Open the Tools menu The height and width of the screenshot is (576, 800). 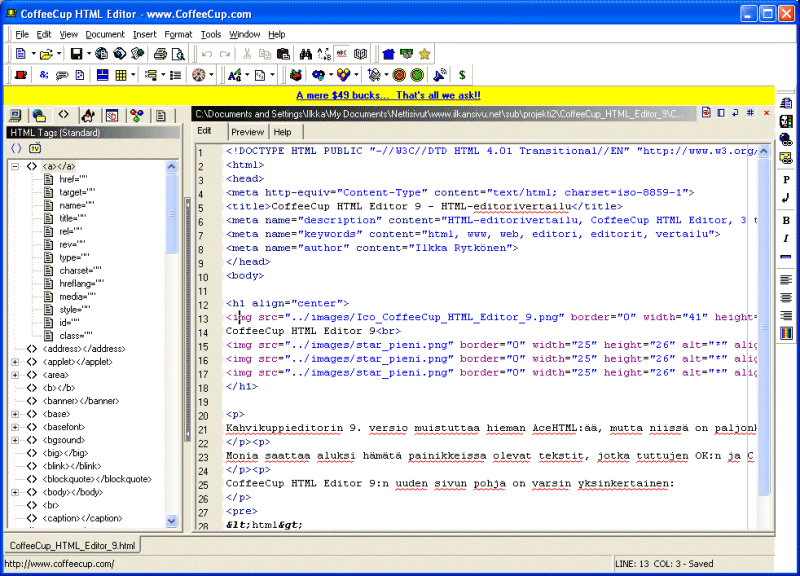point(211,34)
